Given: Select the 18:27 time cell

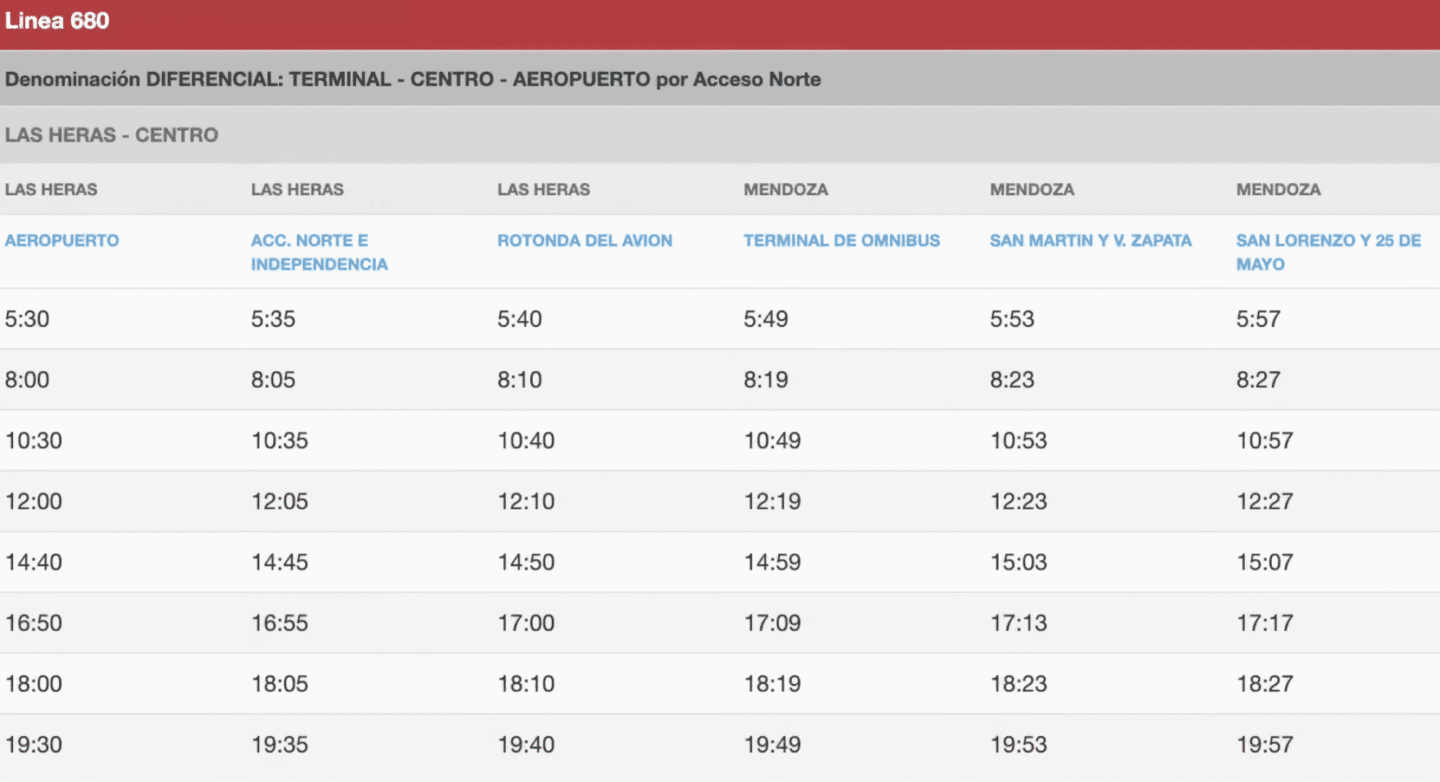Looking at the screenshot, I should point(1264,685).
